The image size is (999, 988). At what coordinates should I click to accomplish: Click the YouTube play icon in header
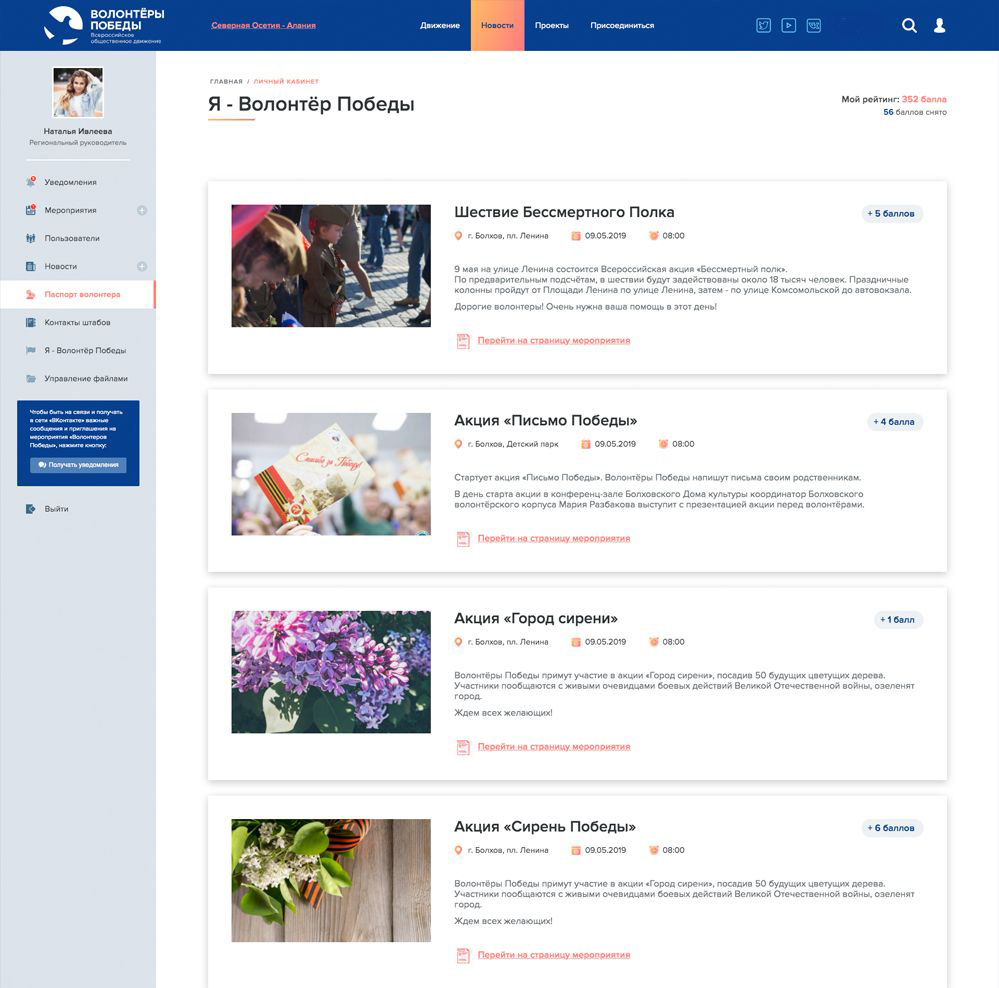pyautogui.click(x=788, y=26)
